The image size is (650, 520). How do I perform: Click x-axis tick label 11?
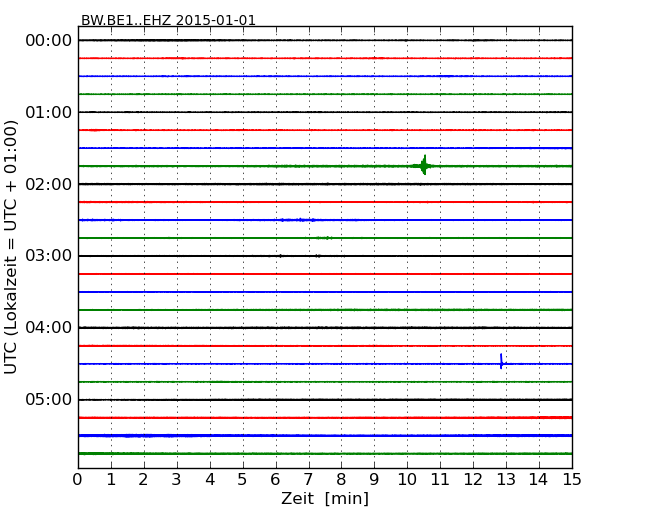click(x=440, y=480)
